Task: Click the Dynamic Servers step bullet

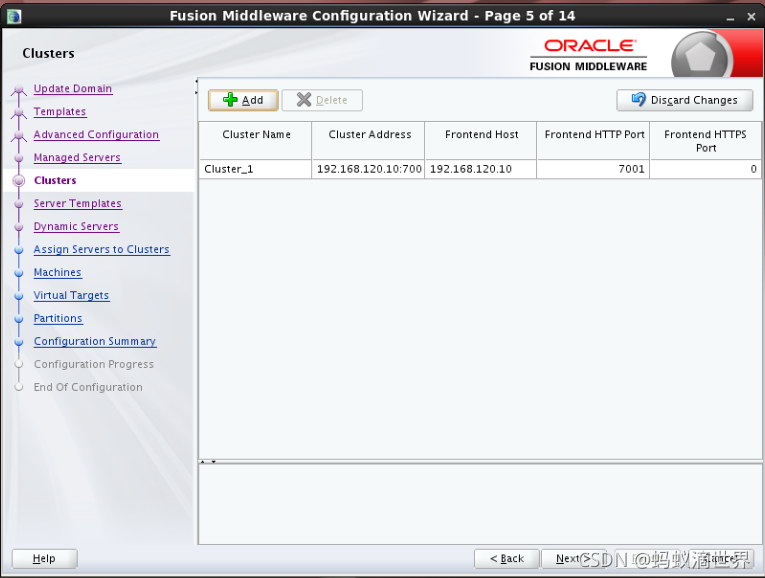Action: (19, 227)
